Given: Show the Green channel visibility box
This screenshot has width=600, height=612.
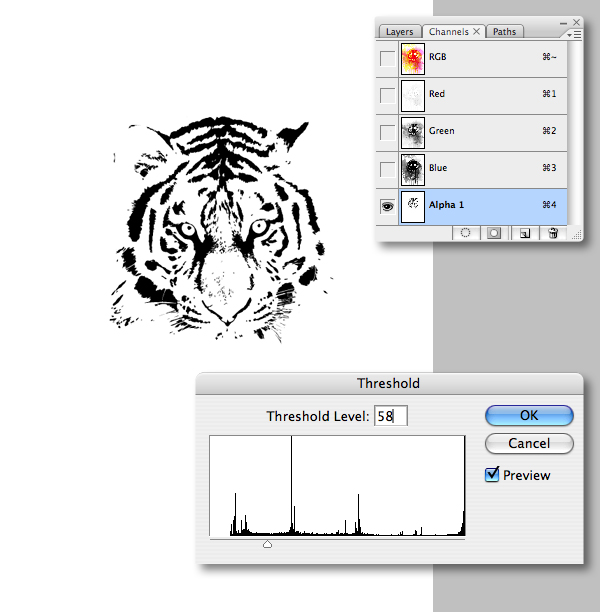Looking at the screenshot, I should (387, 132).
